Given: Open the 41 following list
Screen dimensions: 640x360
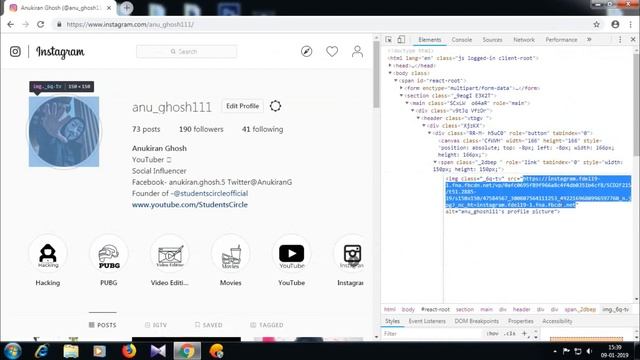Looking at the screenshot, I should click(262, 129).
